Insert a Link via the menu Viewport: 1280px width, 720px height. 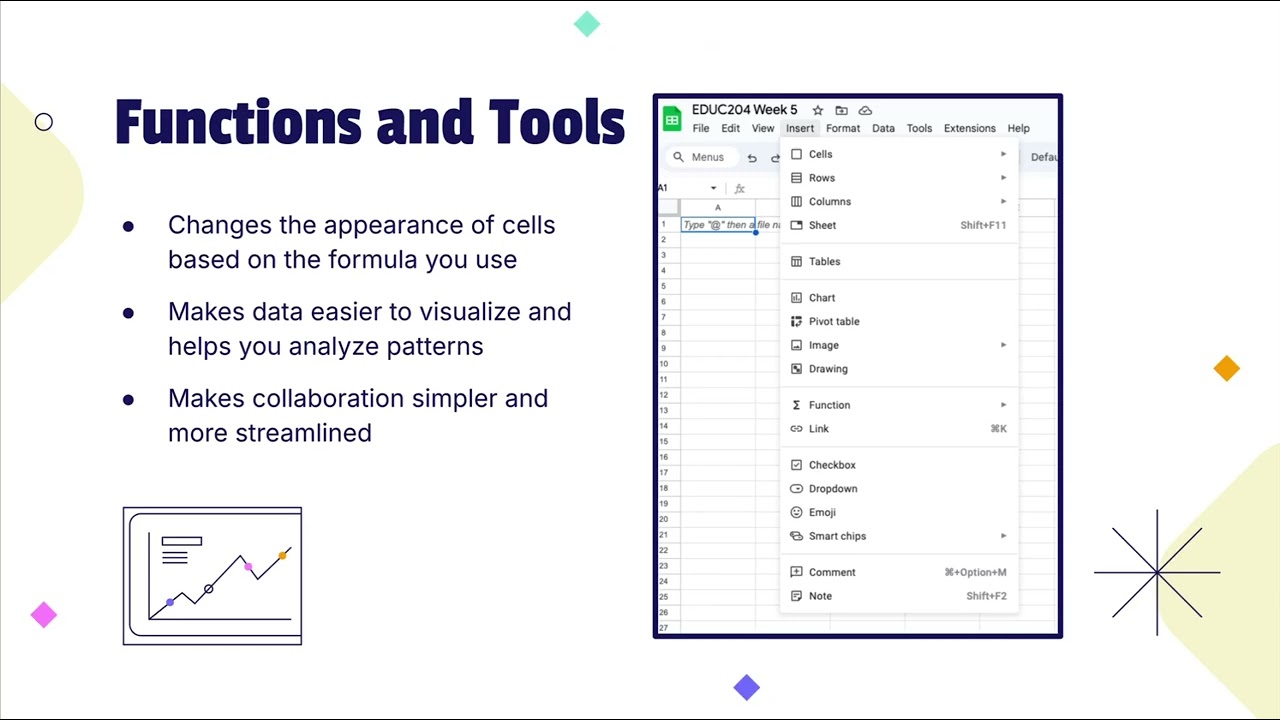coord(899,429)
